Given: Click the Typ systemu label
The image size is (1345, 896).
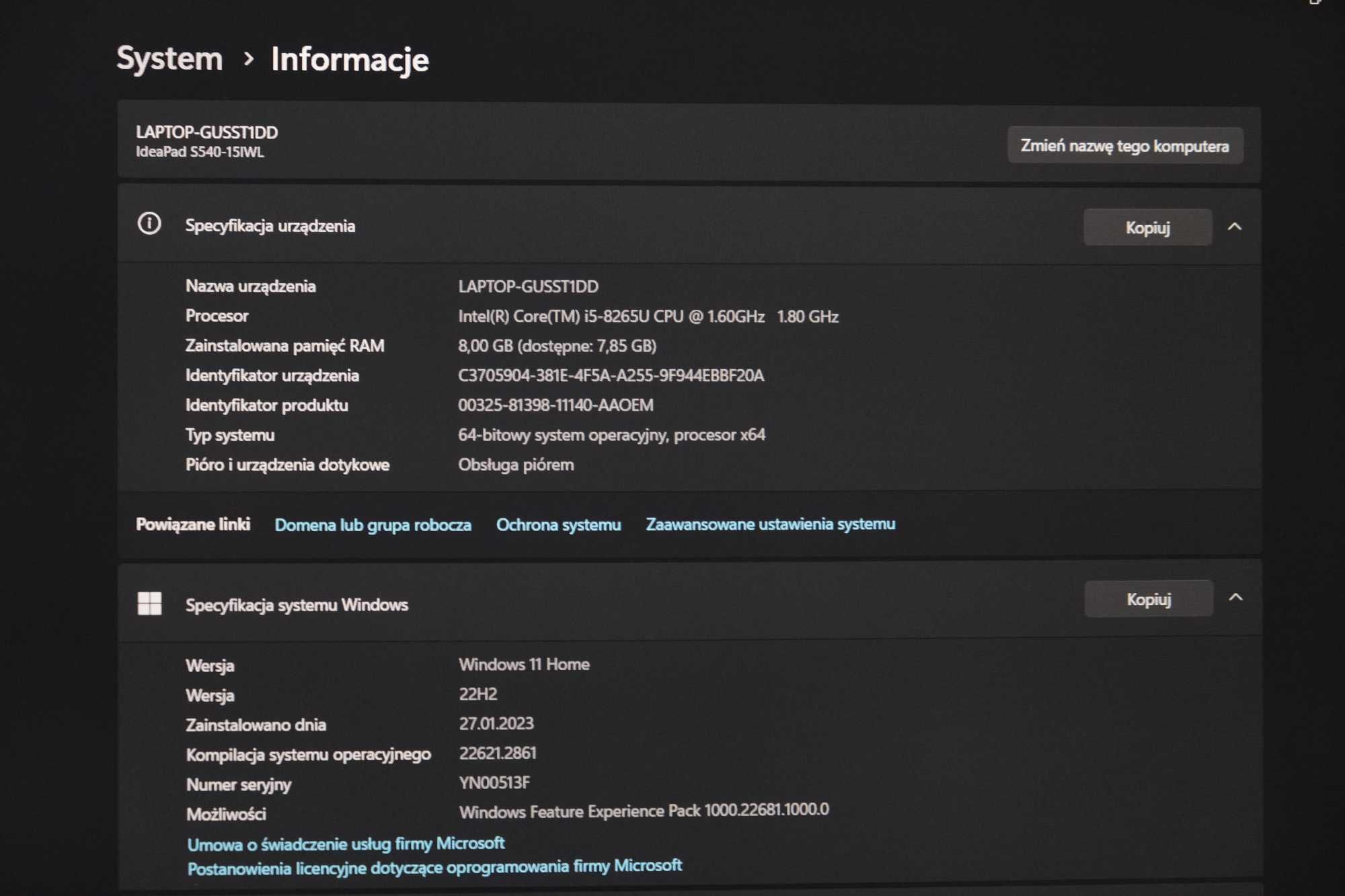Looking at the screenshot, I should tap(229, 436).
